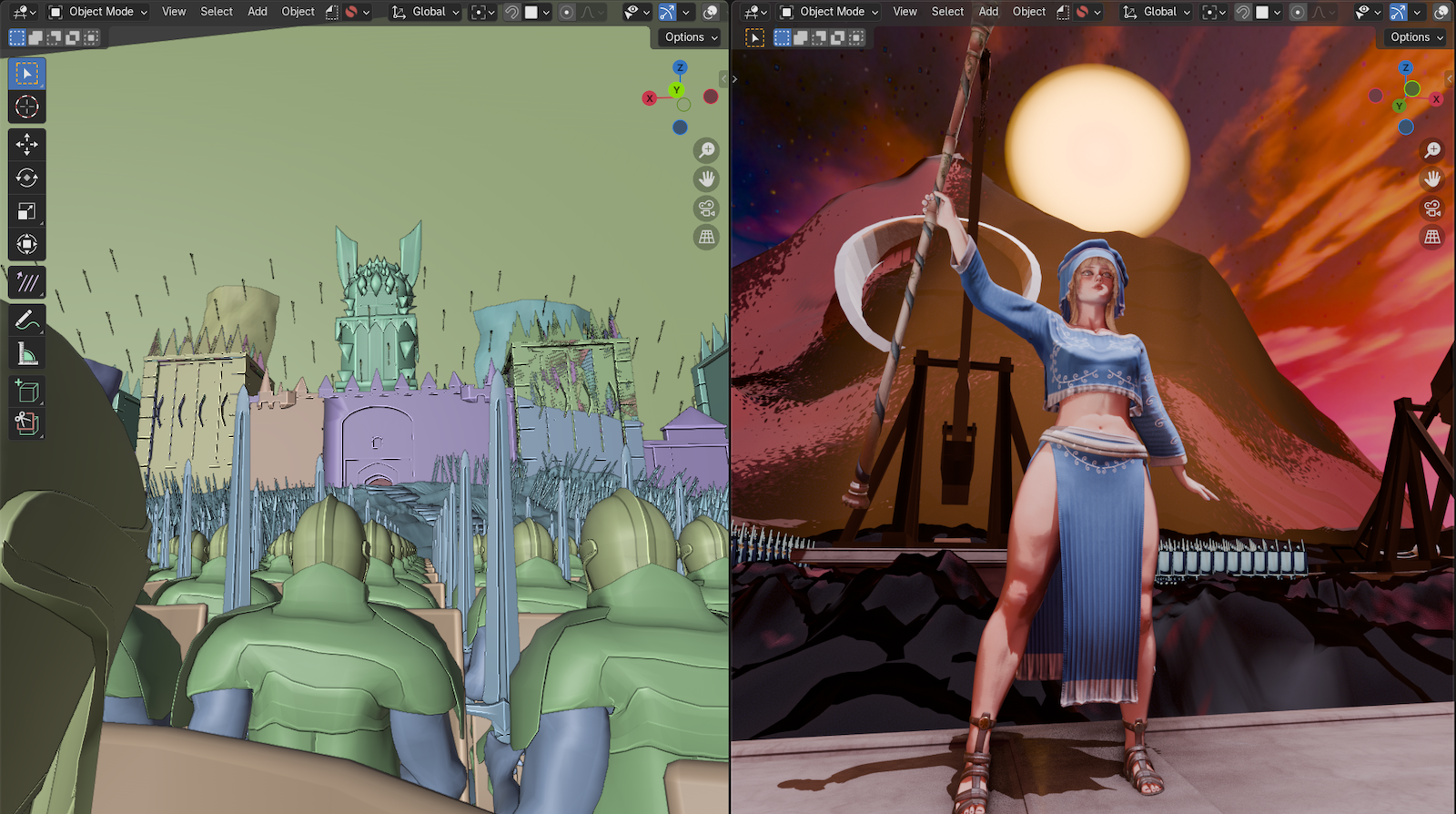Screen dimensions: 1456x814
Task: Pick the Rotate tool
Action: (x=26, y=178)
